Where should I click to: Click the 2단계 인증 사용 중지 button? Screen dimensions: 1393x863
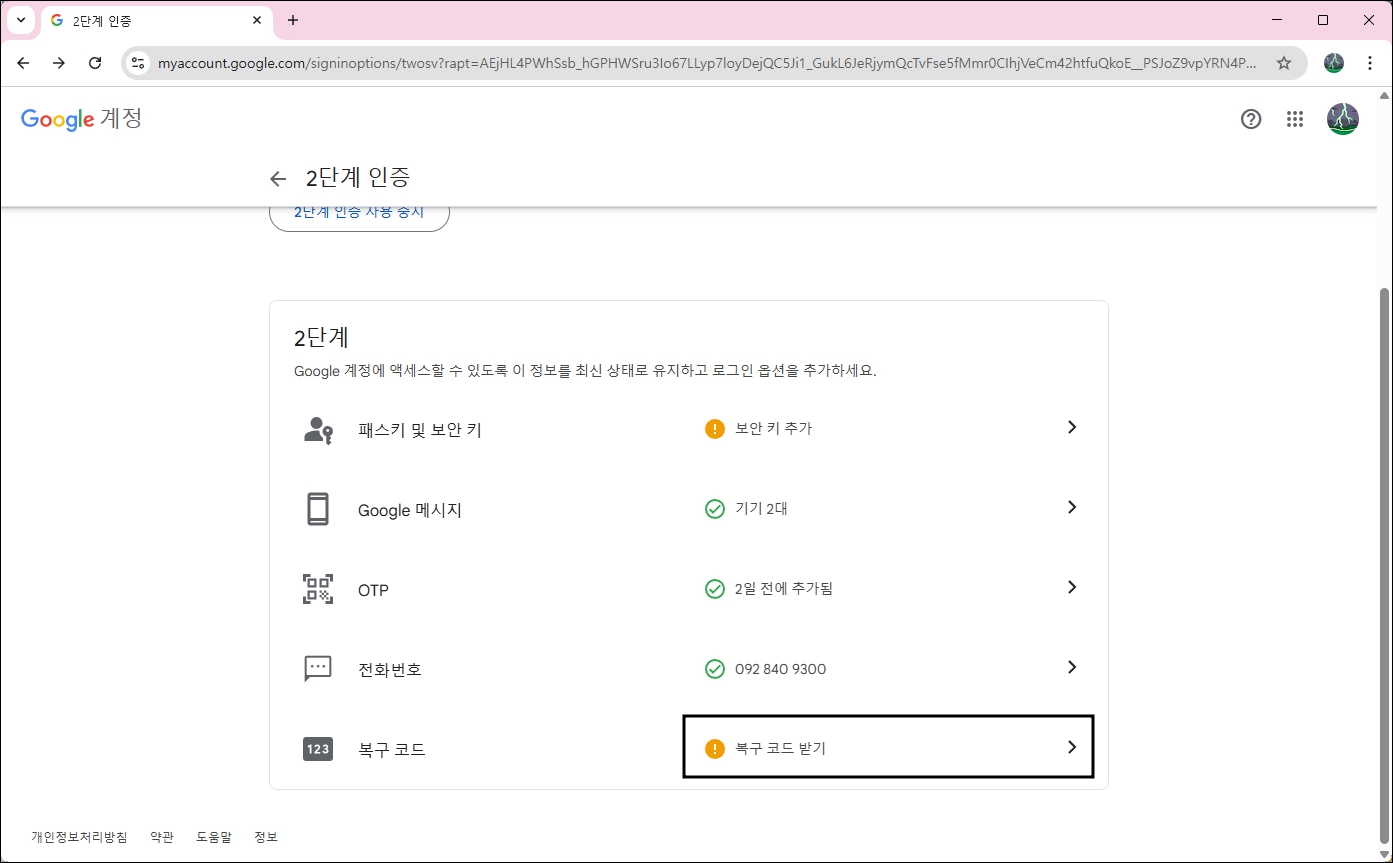(359, 211)
